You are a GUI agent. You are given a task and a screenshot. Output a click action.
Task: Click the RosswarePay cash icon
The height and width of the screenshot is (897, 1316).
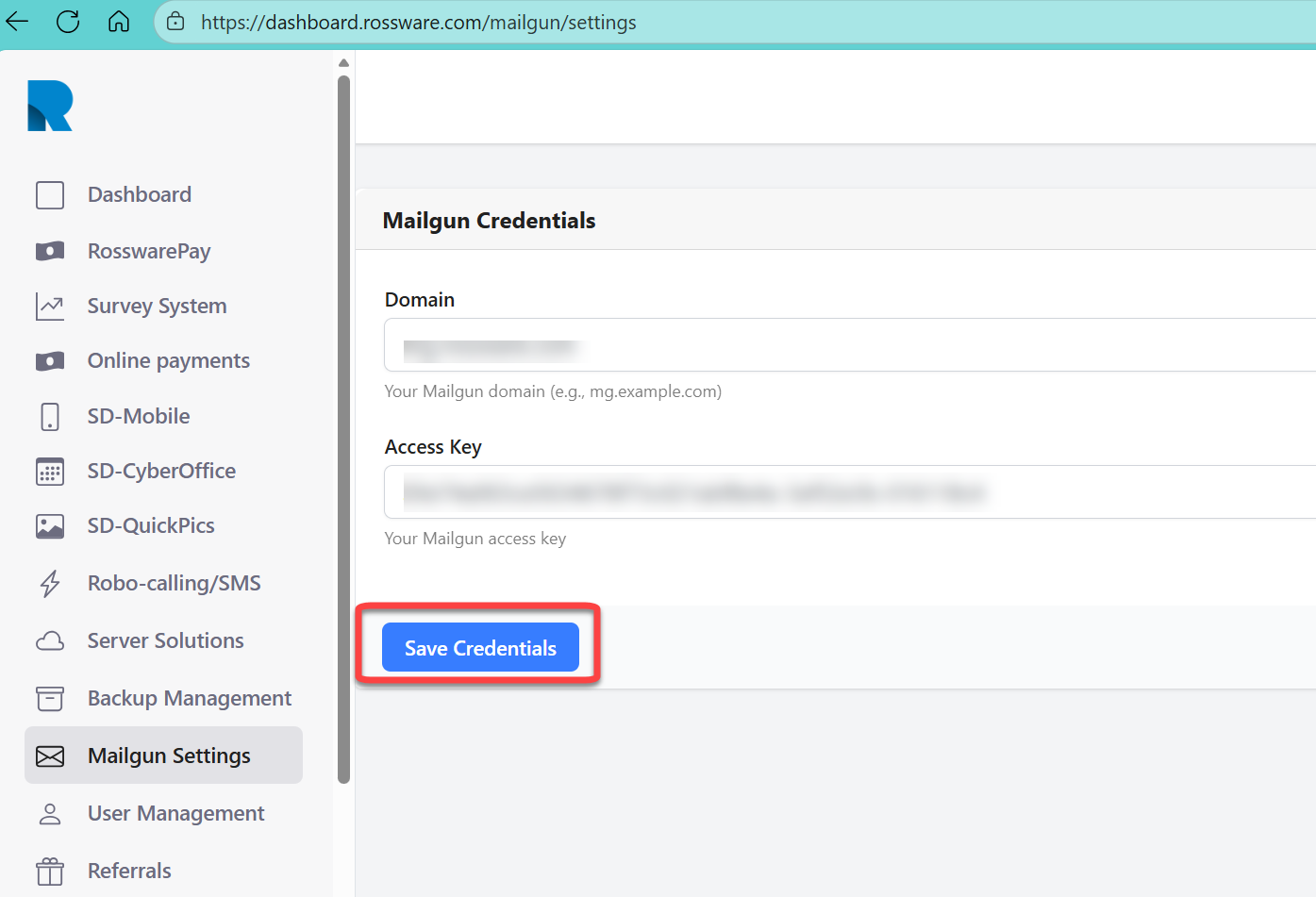tap(50, 251)
